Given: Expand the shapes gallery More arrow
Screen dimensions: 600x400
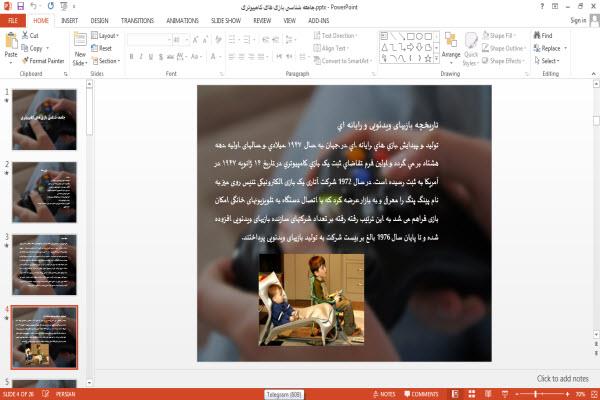Looking at the screenshot, I should [x=436, y=59].
